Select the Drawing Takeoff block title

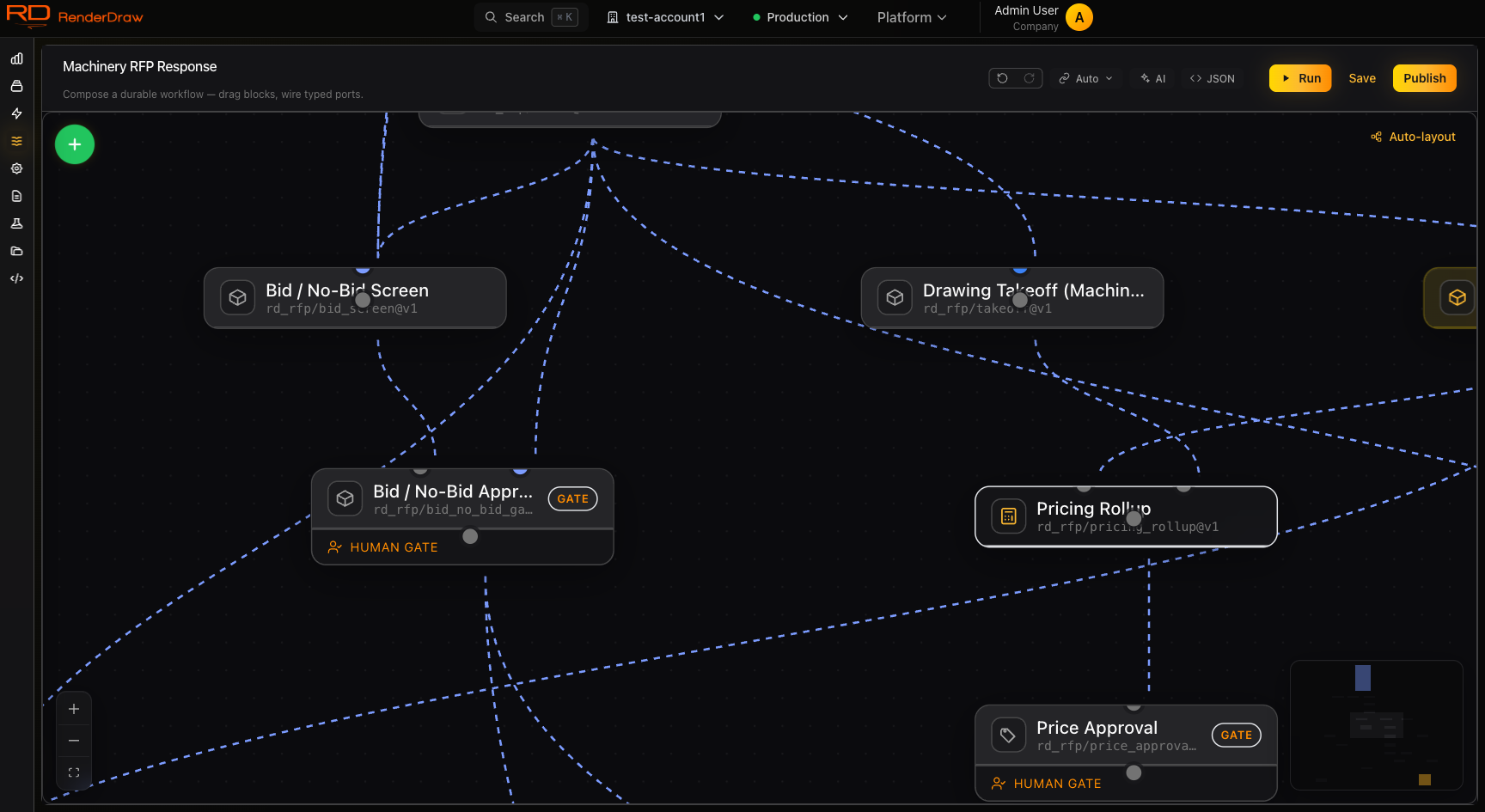pyautogui.click(x=1034, y=290)
